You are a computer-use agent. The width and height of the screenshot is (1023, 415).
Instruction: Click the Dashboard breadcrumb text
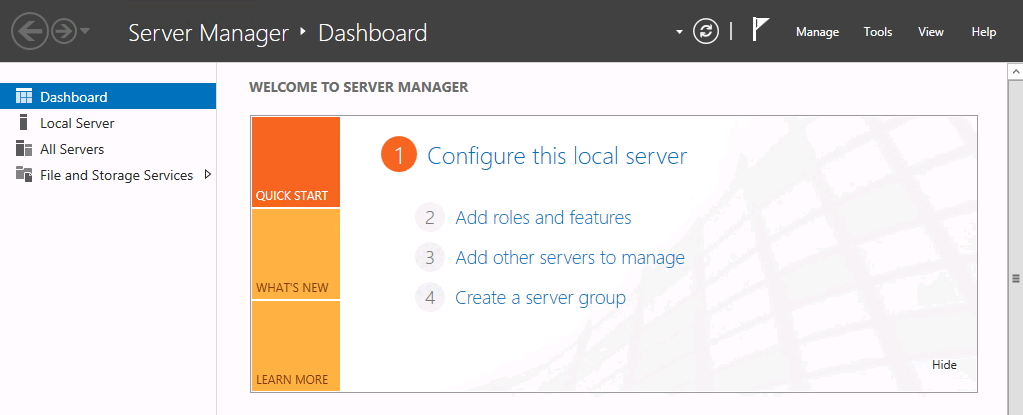pos(373,33)
